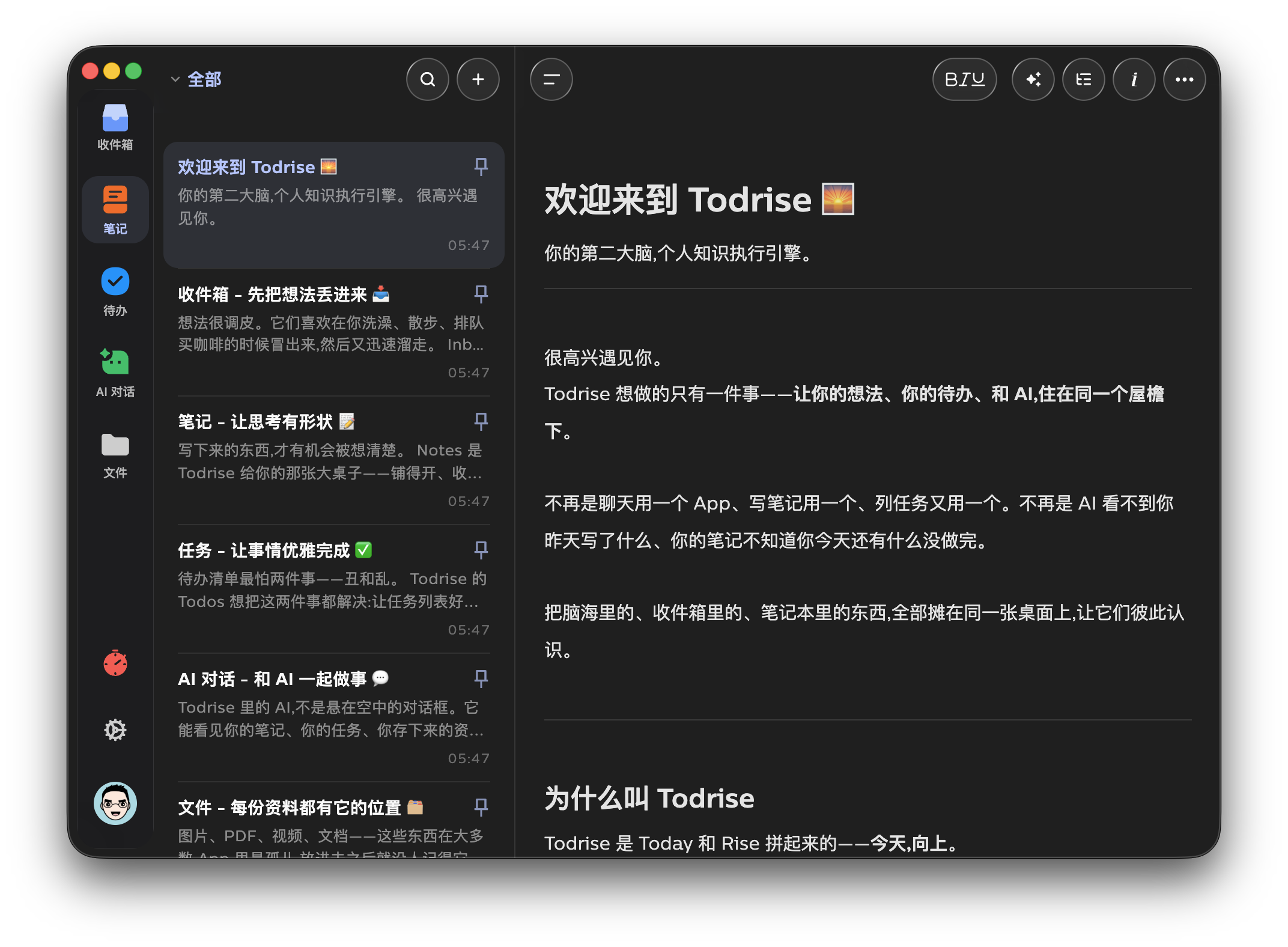Open the 收件箱 - 先把想法丢进来 note
The height and width of the screenshot is (947, 1288).
[333, 332]
